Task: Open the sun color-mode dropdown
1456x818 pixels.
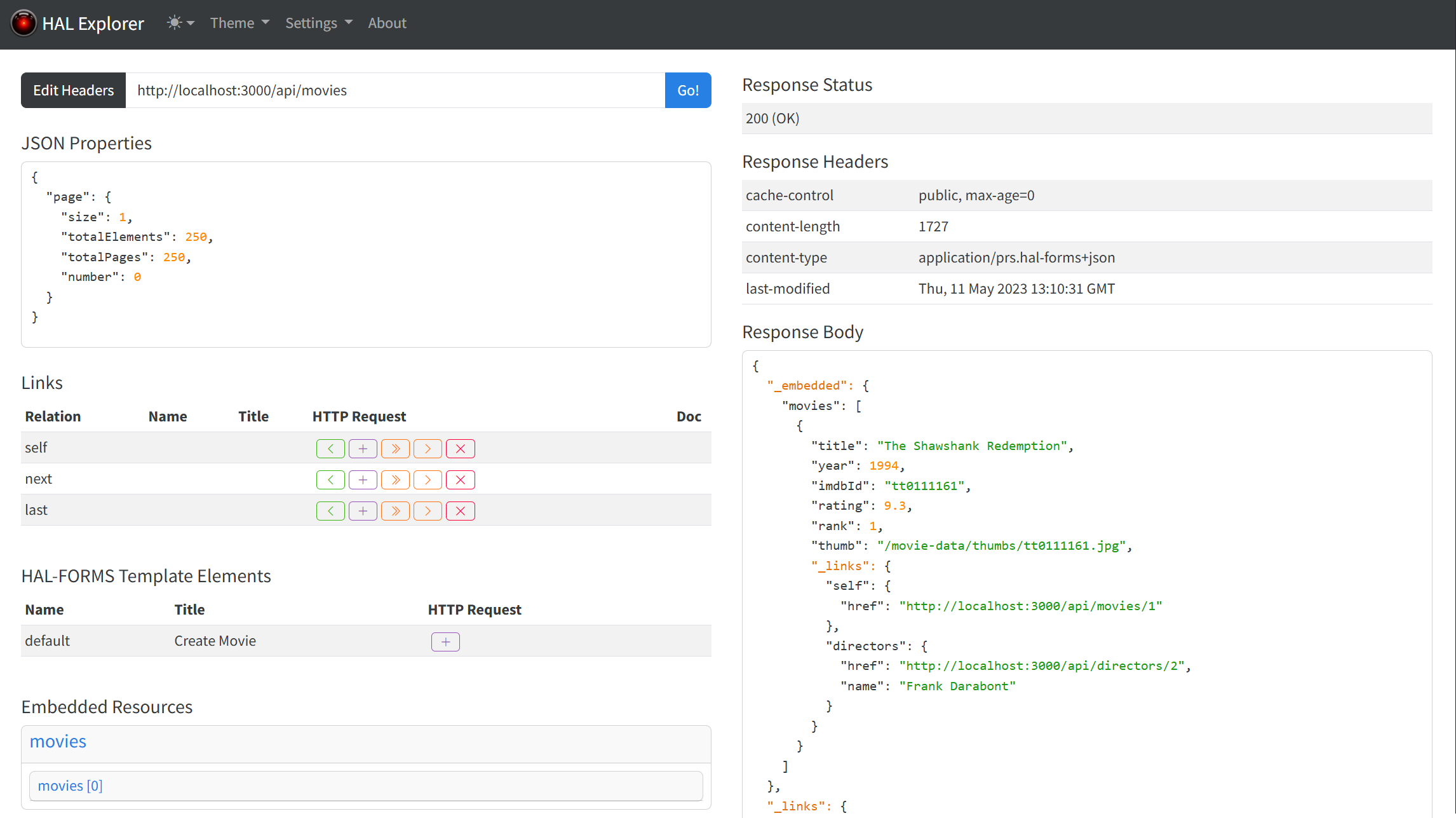Action: tap(180, 24)
